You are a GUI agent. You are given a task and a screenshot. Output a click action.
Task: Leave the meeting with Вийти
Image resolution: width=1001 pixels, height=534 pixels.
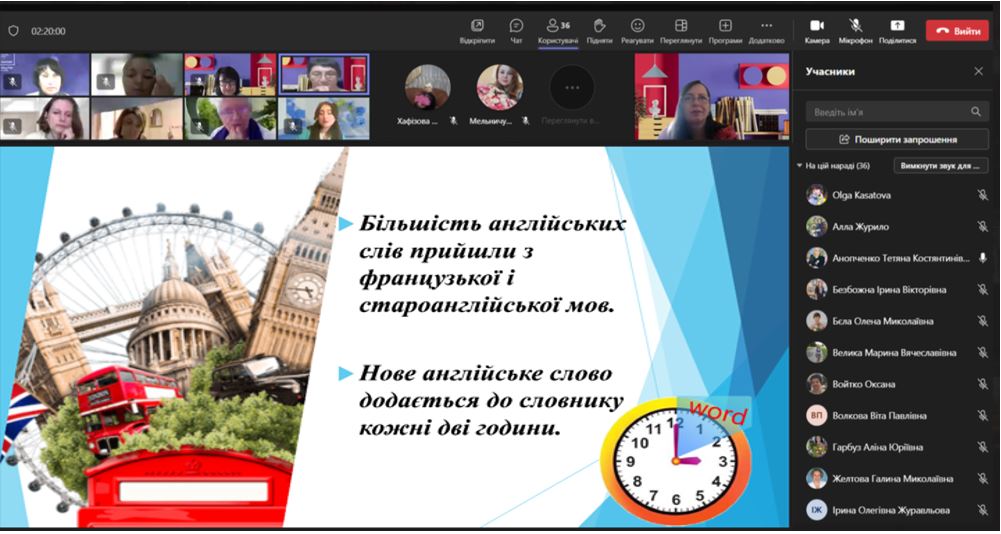click(x=957, y=31)
